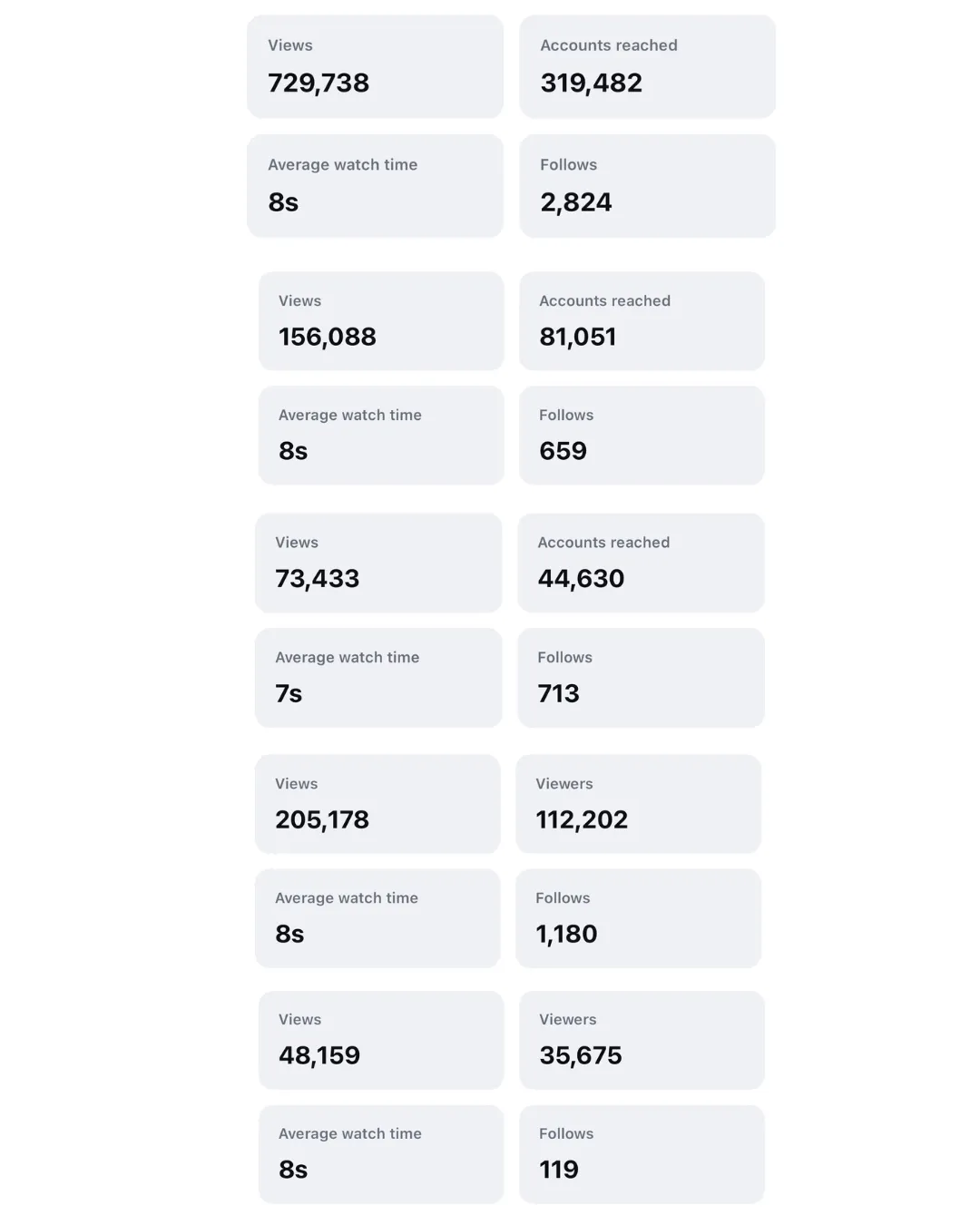Click the Average watch time card beside Follows 119
Screen dimensions: 980x1225
coord(381,1154)
